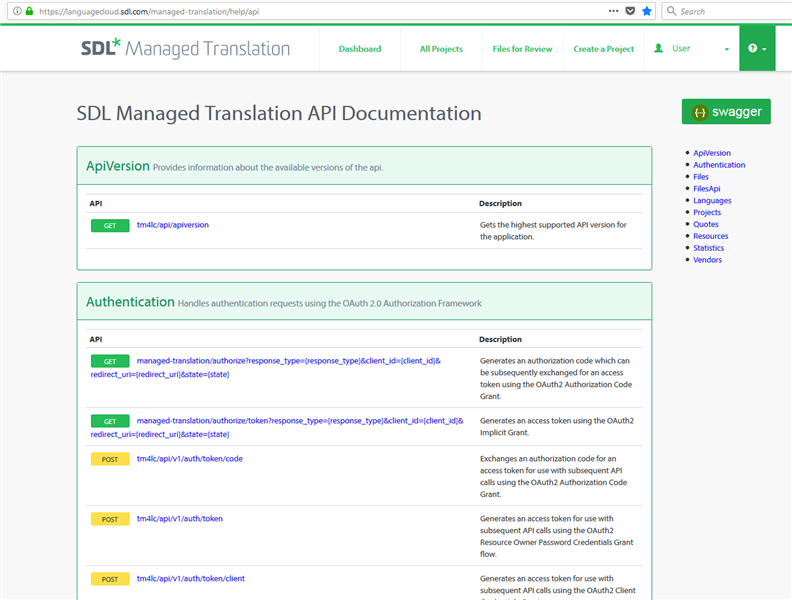The height and width of the screenshot is (600, 792).
Task: Jump to Languages in sidebar list
Action: click(x=712, y=201)
